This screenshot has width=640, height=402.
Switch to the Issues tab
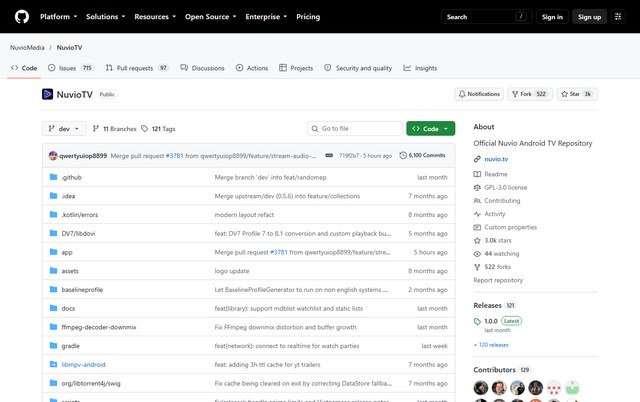pyautogui.click(x=71, y=68)
